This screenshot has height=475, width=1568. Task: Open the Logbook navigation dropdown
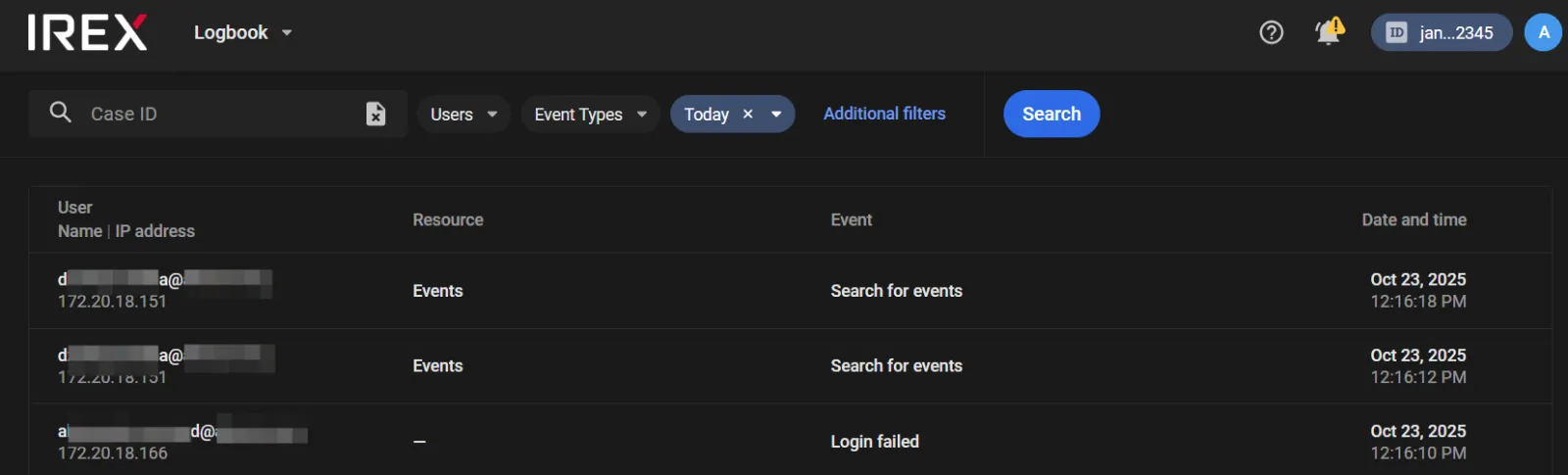(243, 32)
